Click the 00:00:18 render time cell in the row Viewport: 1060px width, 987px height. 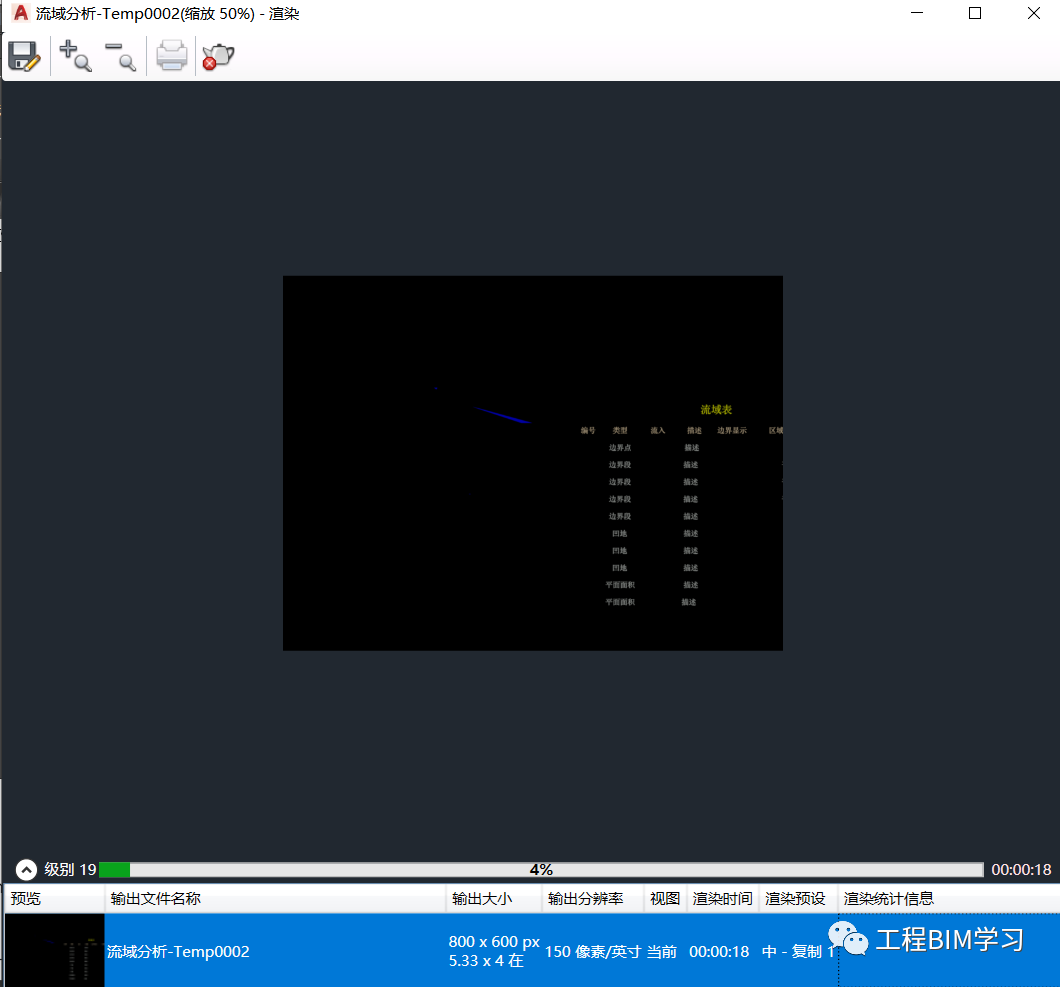point(719,952)
